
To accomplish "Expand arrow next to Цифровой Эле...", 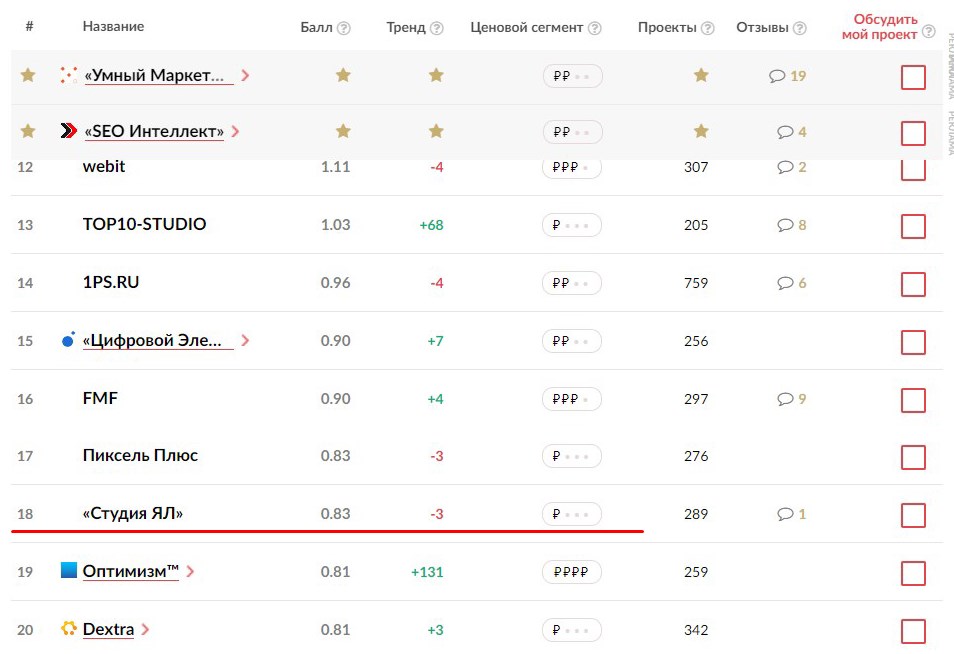I will point(245,340).
